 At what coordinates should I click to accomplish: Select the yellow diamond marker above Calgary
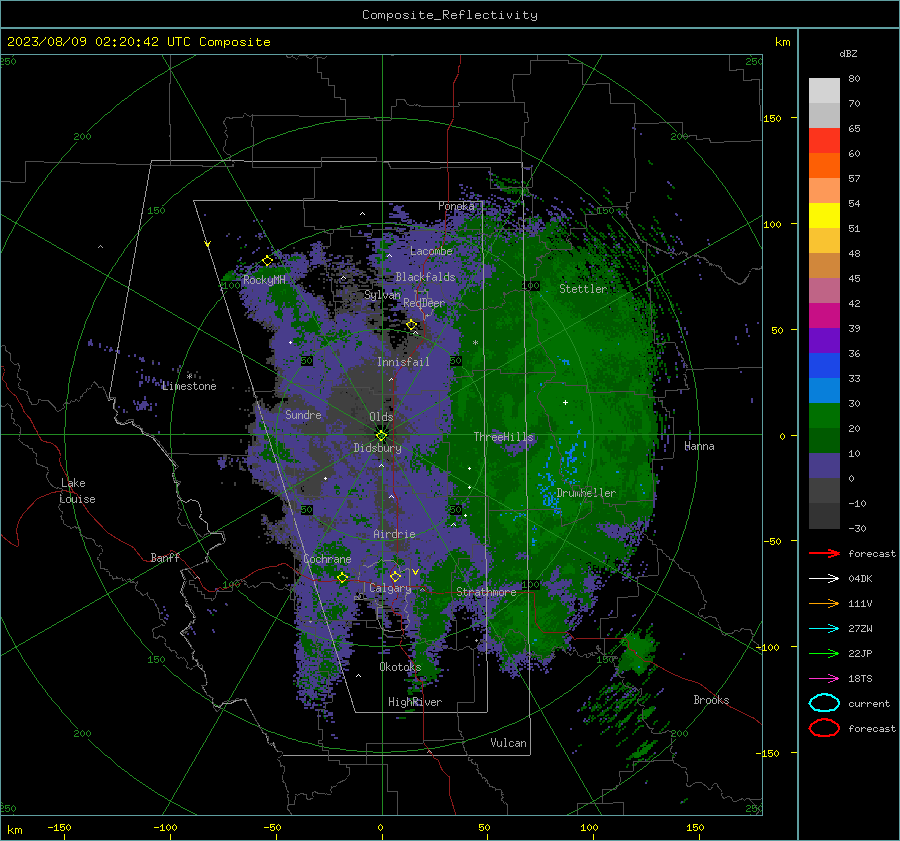point(395,576)
